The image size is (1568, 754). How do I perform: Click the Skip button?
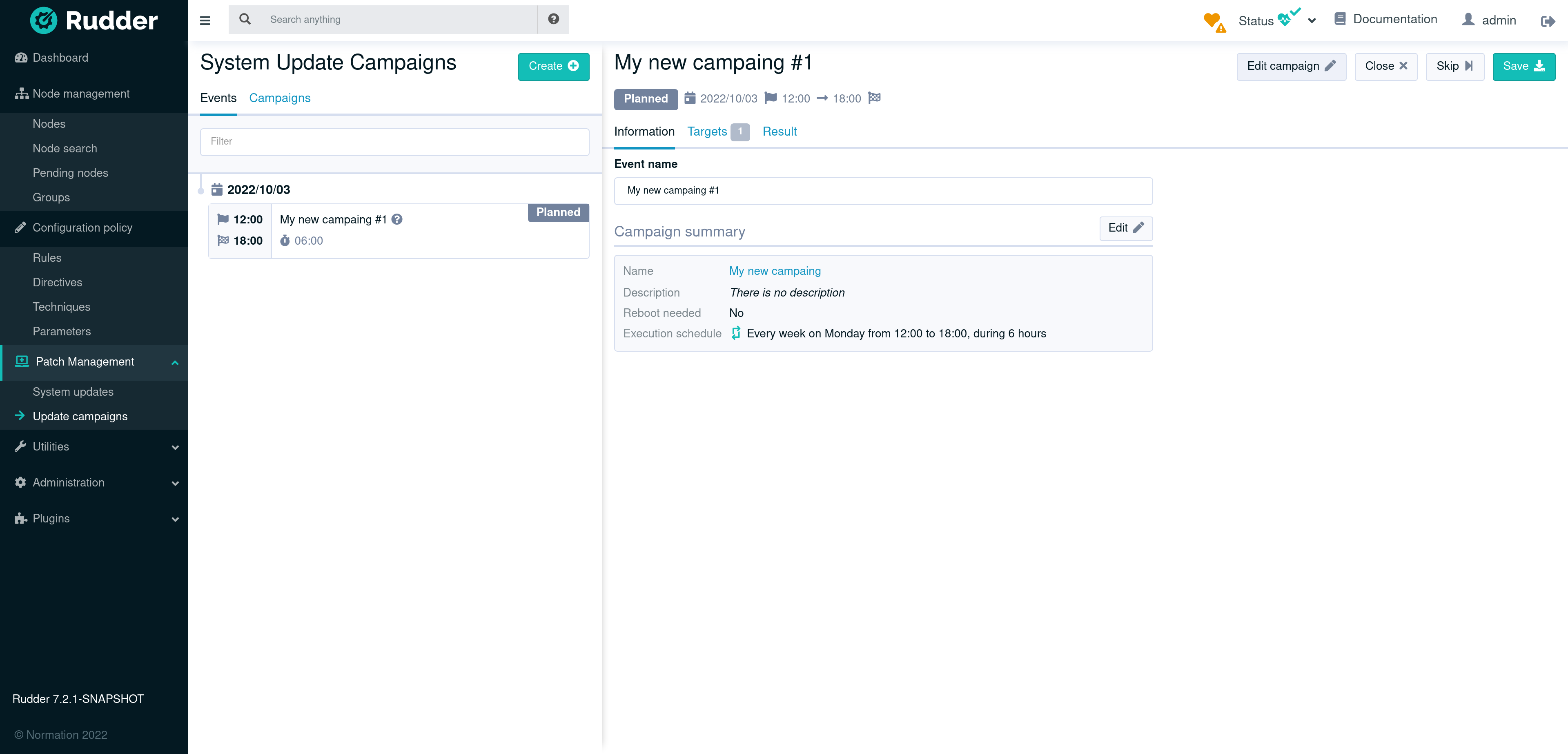[x=1454, y=67]
